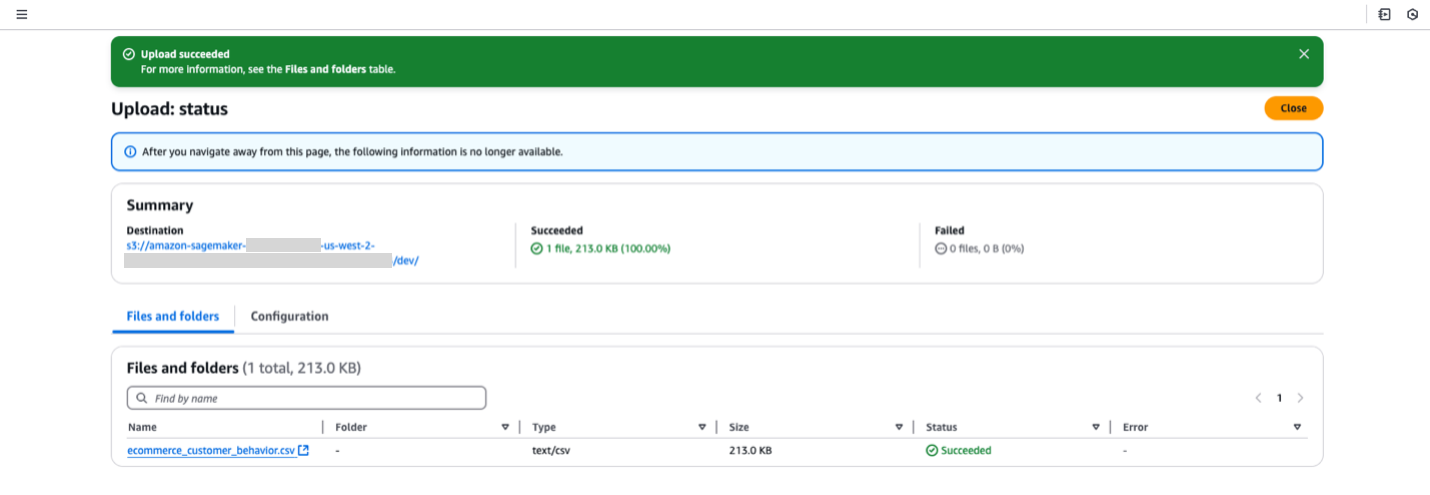Switch to the Configuration tab
The image size is (1430, 495).
[x=289, y=316]
